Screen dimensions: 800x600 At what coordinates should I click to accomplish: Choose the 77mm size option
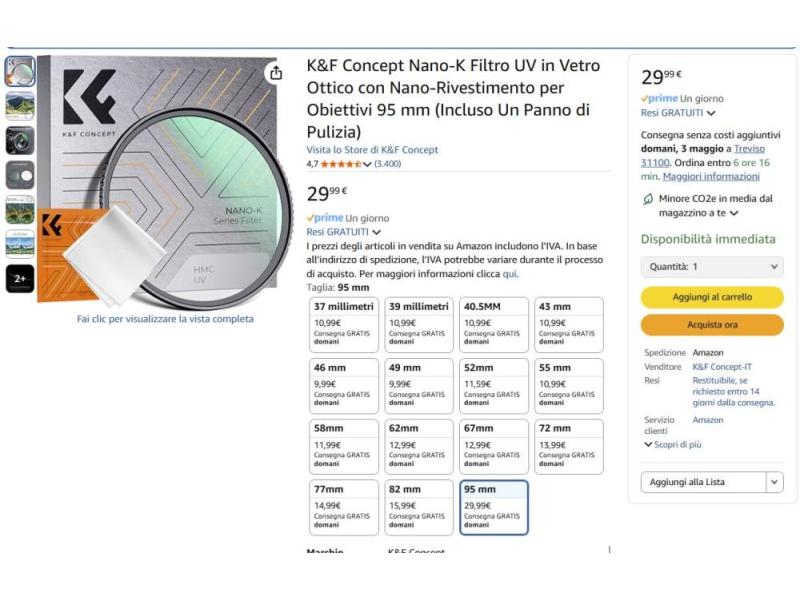344,508
